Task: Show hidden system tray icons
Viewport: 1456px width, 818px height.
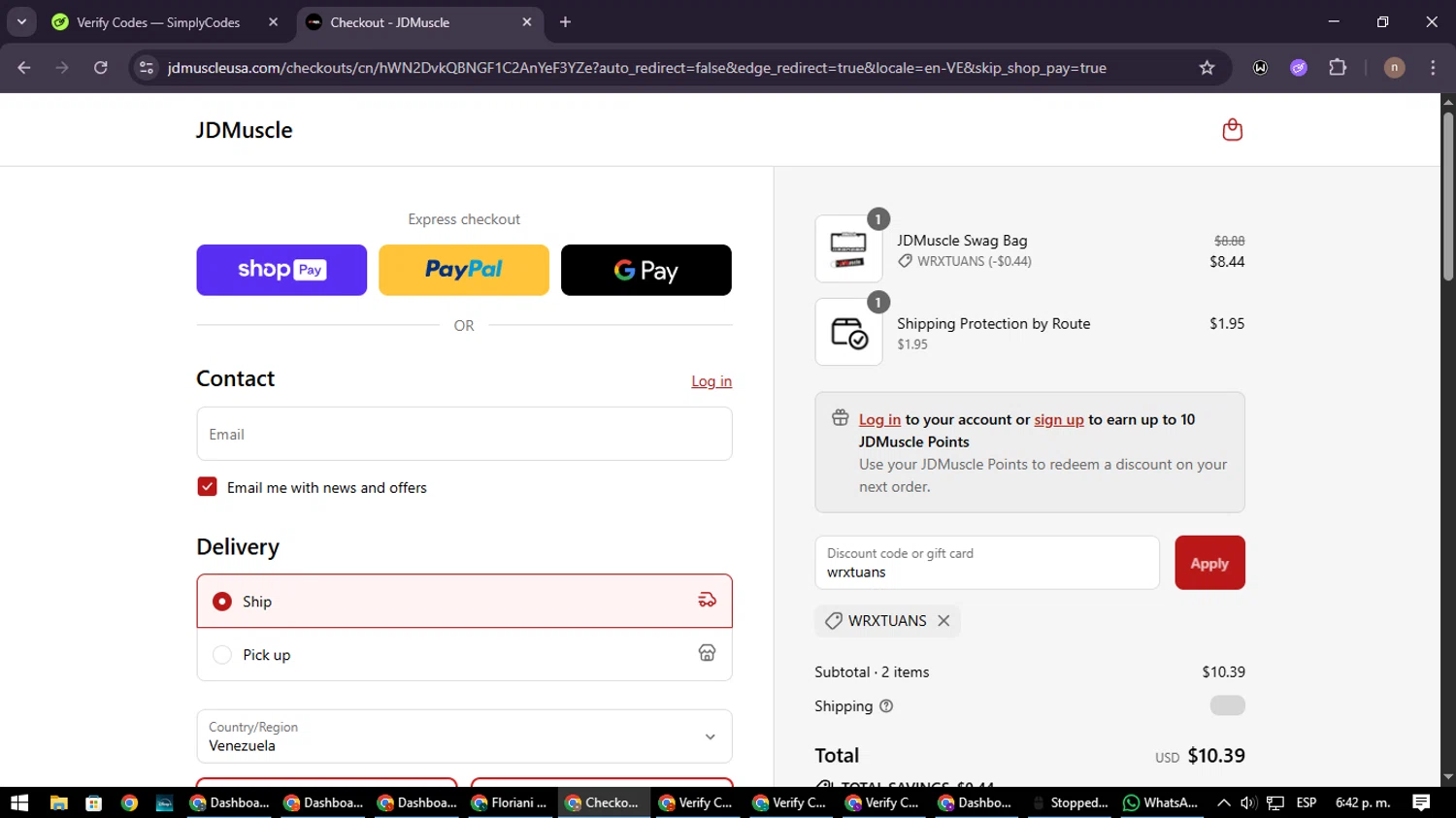Action: (1224, 802)
